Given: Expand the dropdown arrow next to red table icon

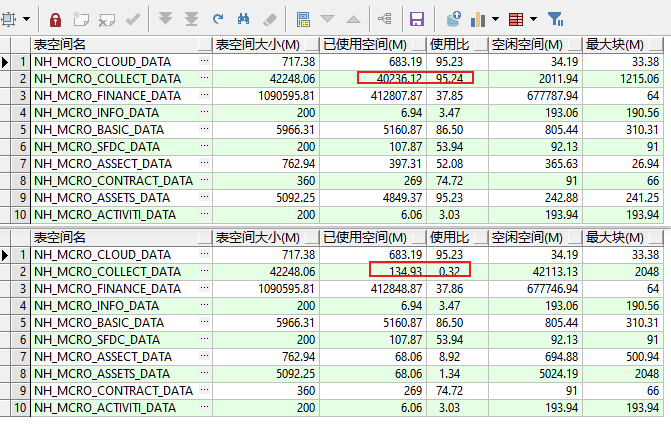Looking at the screenshot, I should coord(533,19).
